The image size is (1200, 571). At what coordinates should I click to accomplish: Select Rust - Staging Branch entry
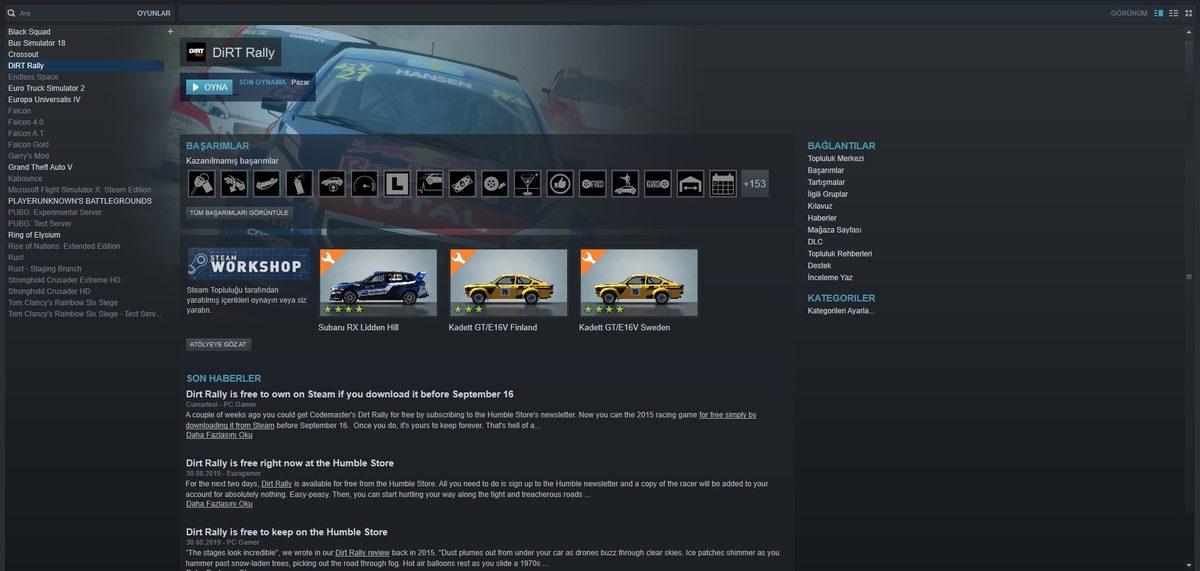(45, 269)
